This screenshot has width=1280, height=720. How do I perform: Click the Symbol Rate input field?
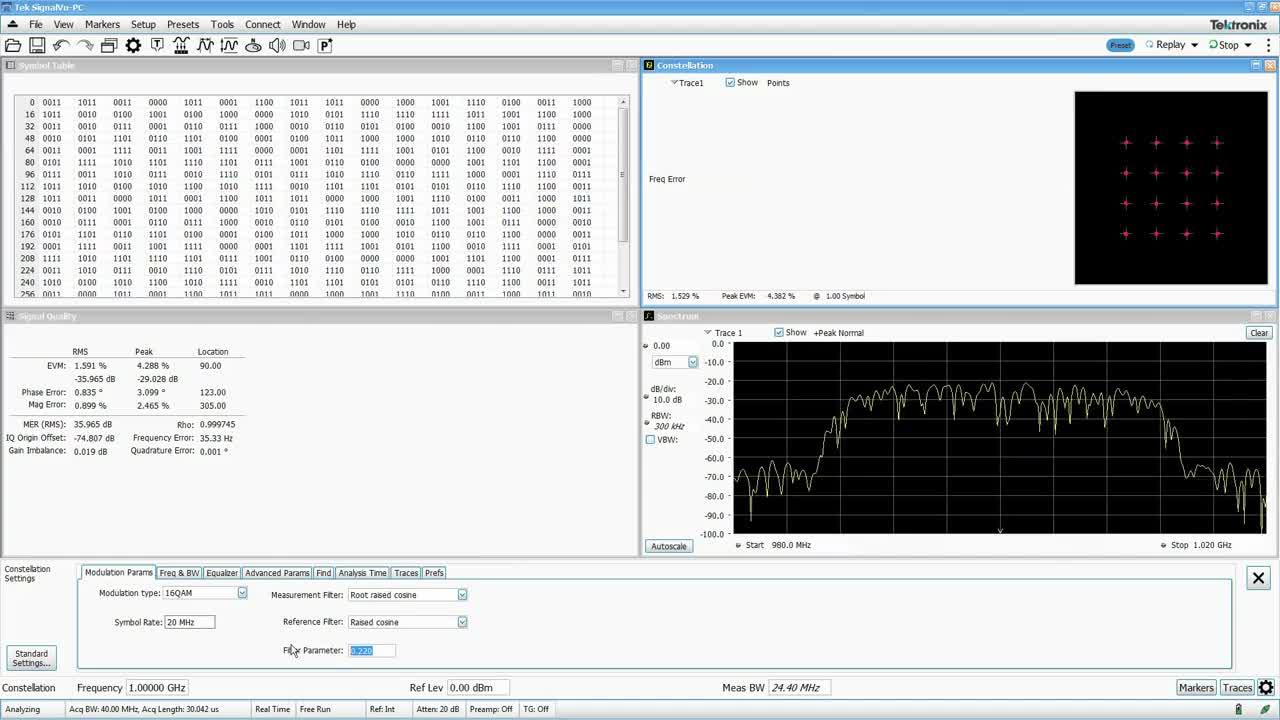(189, 621)
